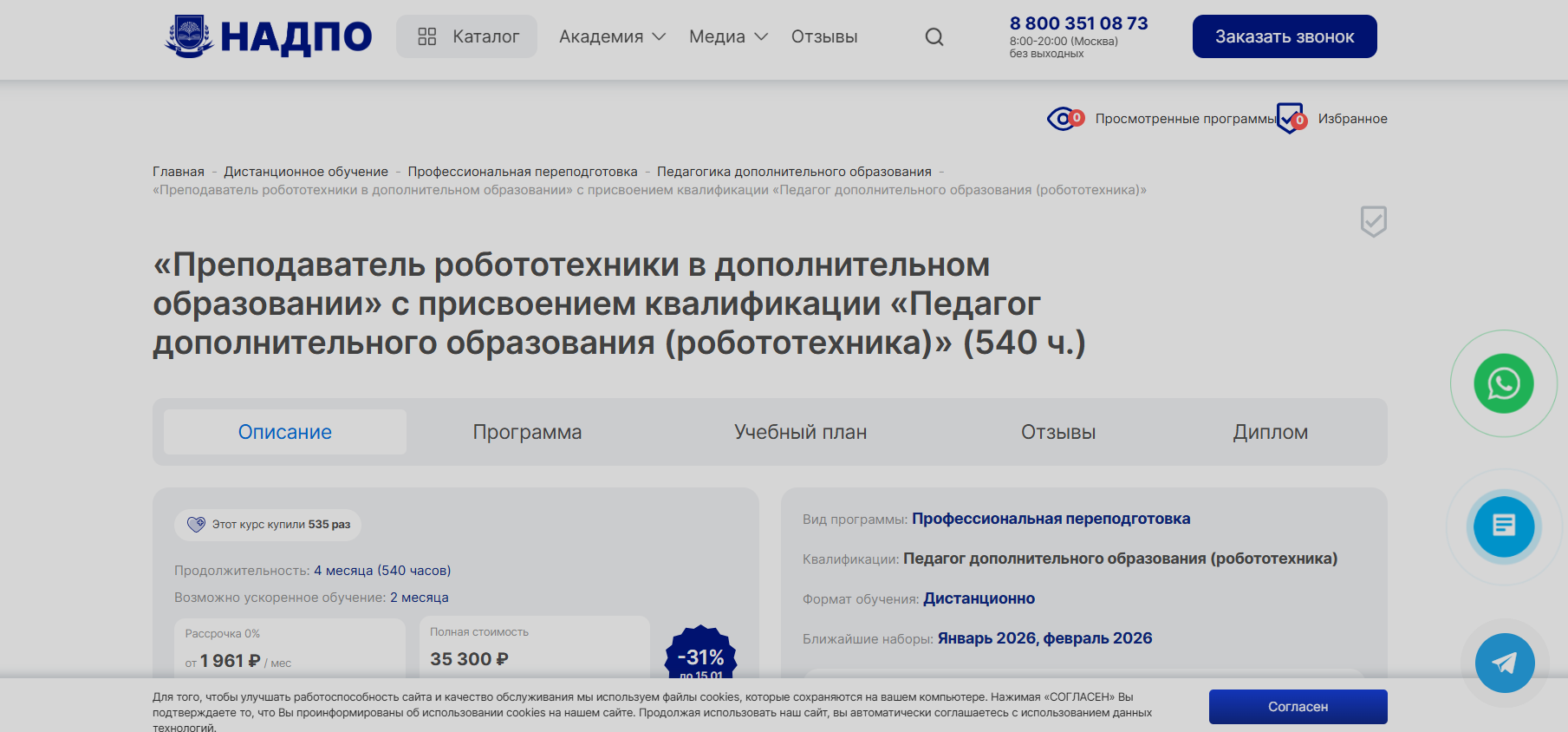Click the heart icon in purchase badge
The height and width of the screenshot is (732, 1568).
pos(197,524)
